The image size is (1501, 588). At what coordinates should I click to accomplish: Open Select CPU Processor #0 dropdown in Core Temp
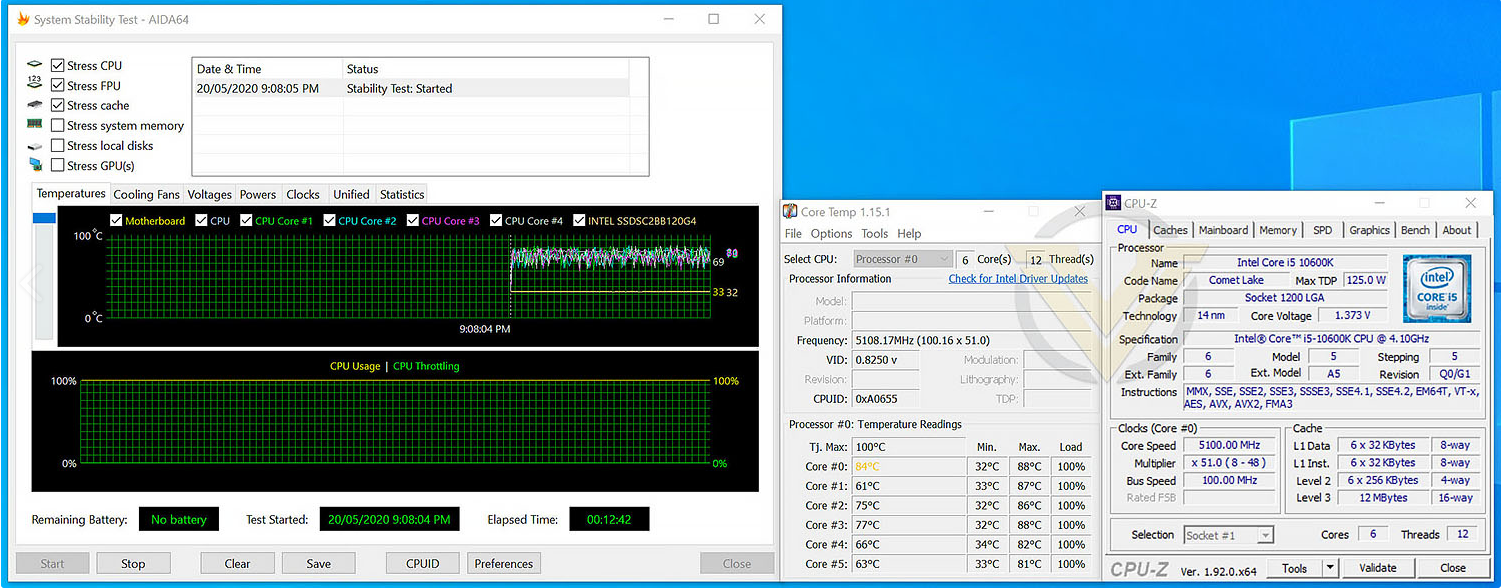(x=902, y=259)
